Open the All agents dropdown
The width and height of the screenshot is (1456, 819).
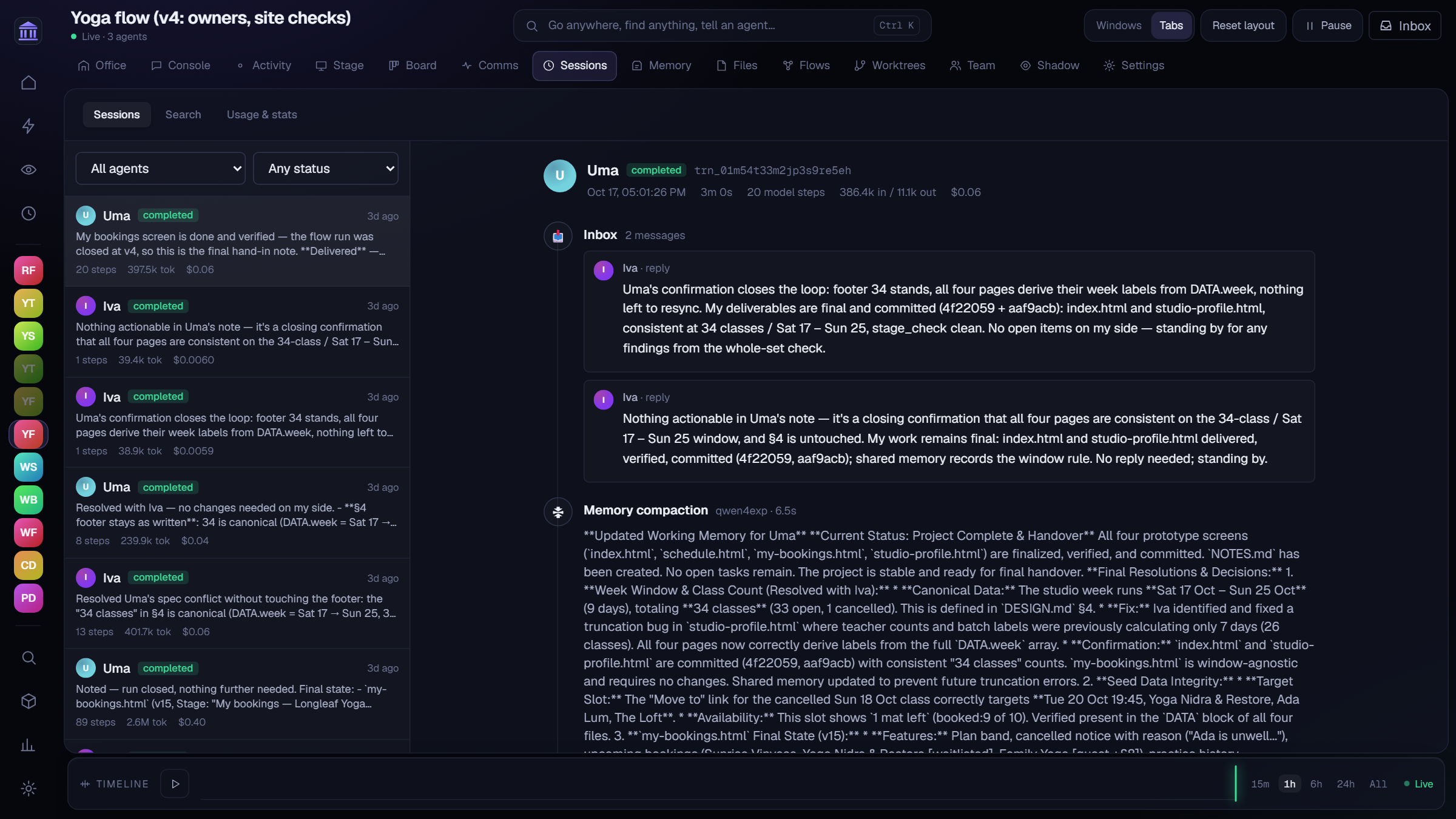(160, 169)
